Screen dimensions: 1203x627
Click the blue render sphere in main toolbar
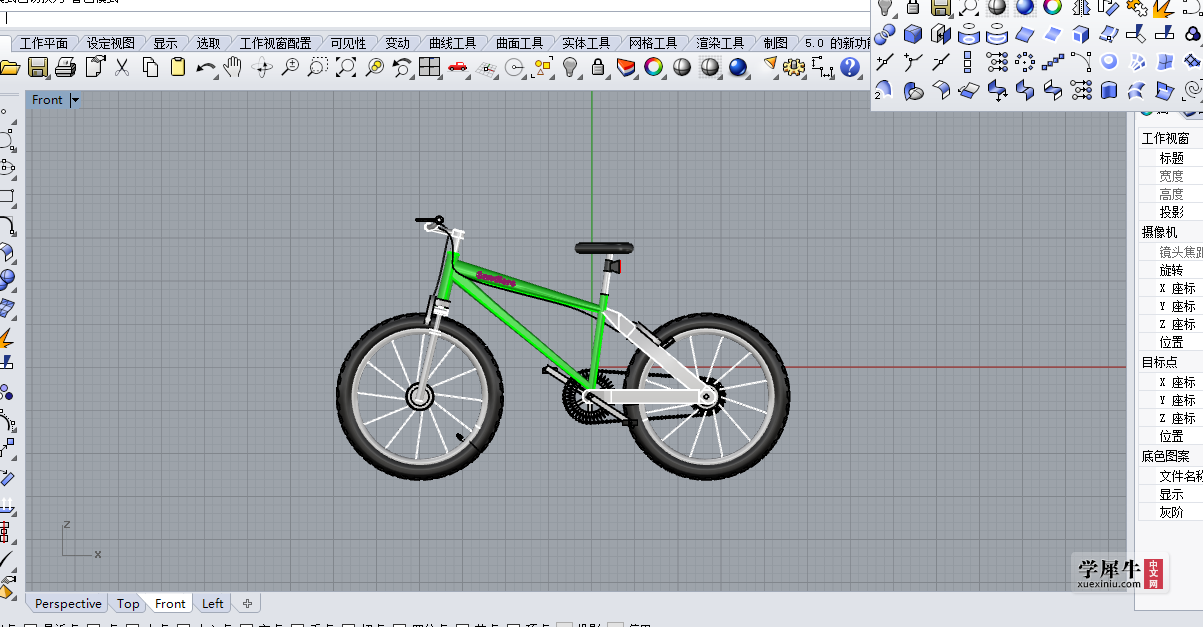[x=738, y=68]
